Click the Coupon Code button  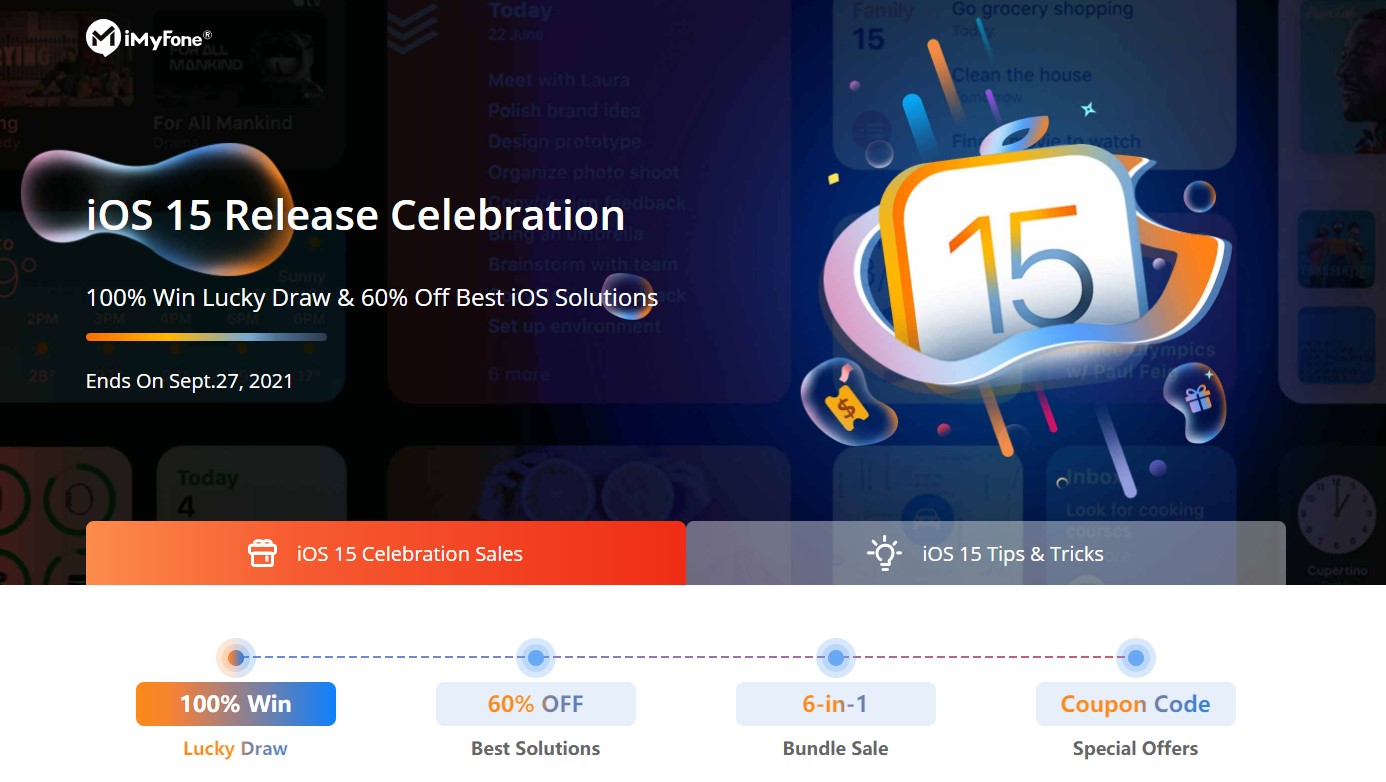pyautogui.click(x=1136, y=704)
